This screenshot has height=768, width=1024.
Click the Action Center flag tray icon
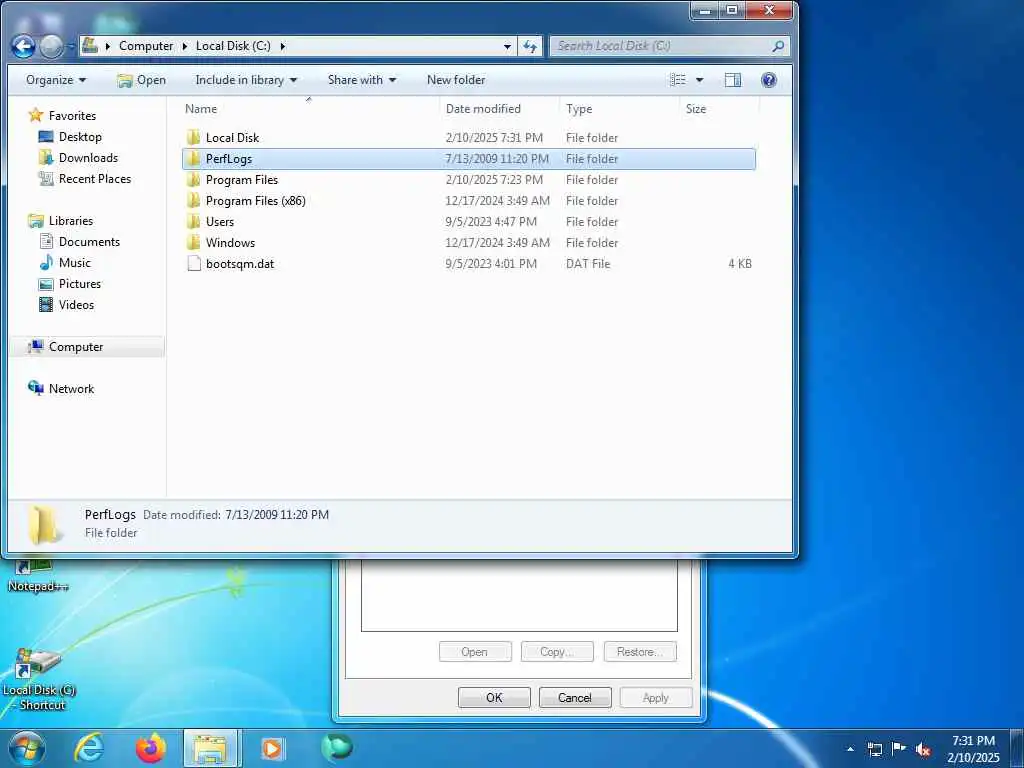(899, 748)
